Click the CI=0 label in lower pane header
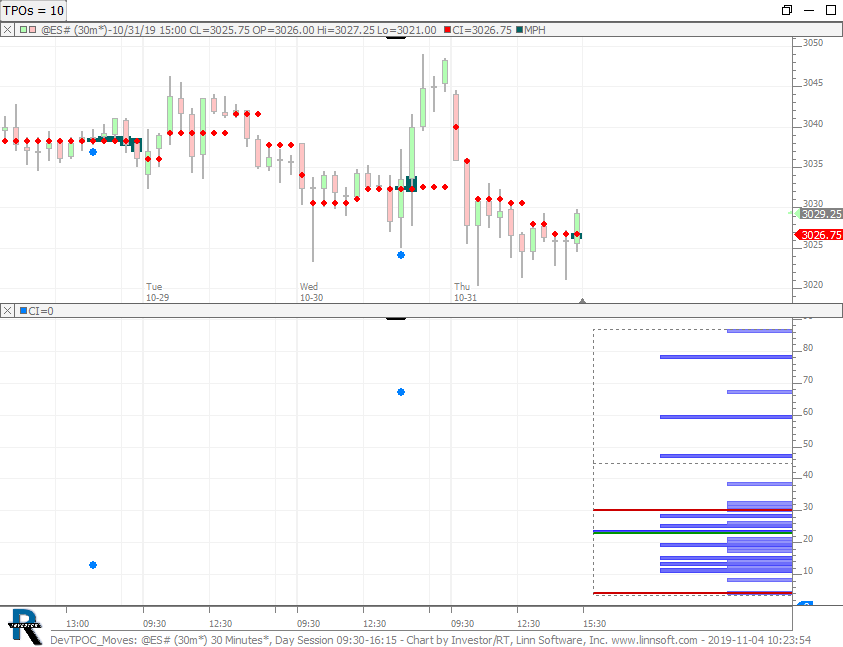 point(41,311)
